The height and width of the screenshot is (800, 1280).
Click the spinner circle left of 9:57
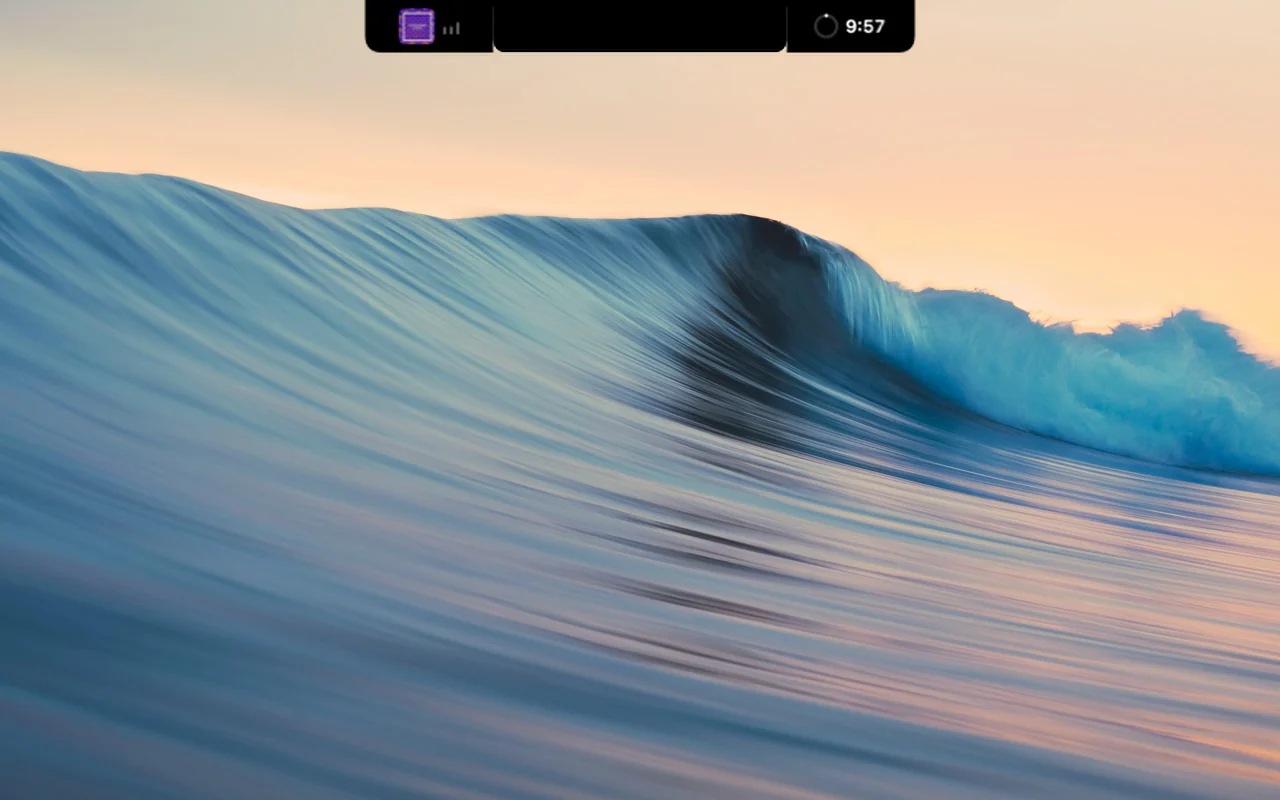coord(825,26)
